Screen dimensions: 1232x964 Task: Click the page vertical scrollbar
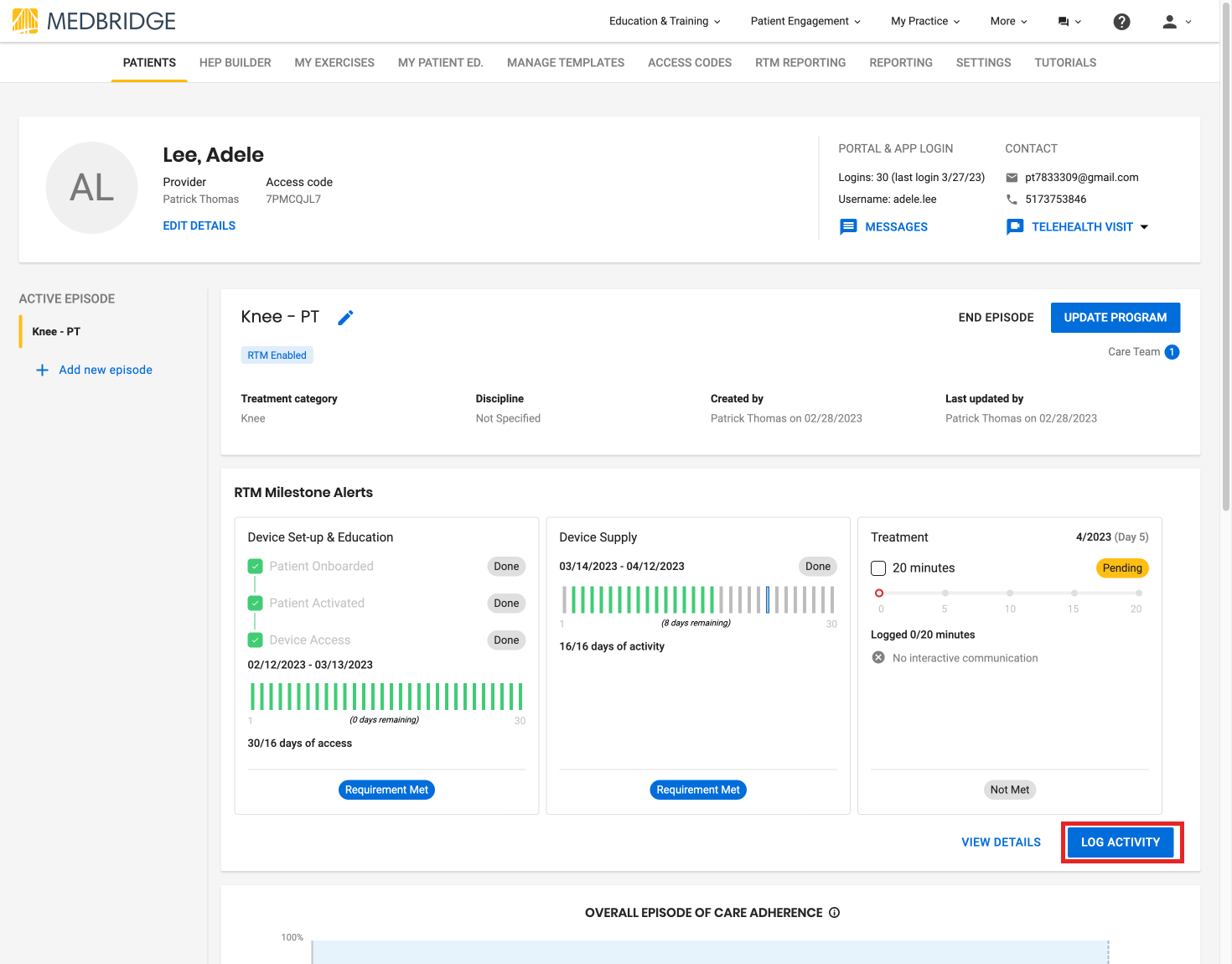coord(1226,256)
